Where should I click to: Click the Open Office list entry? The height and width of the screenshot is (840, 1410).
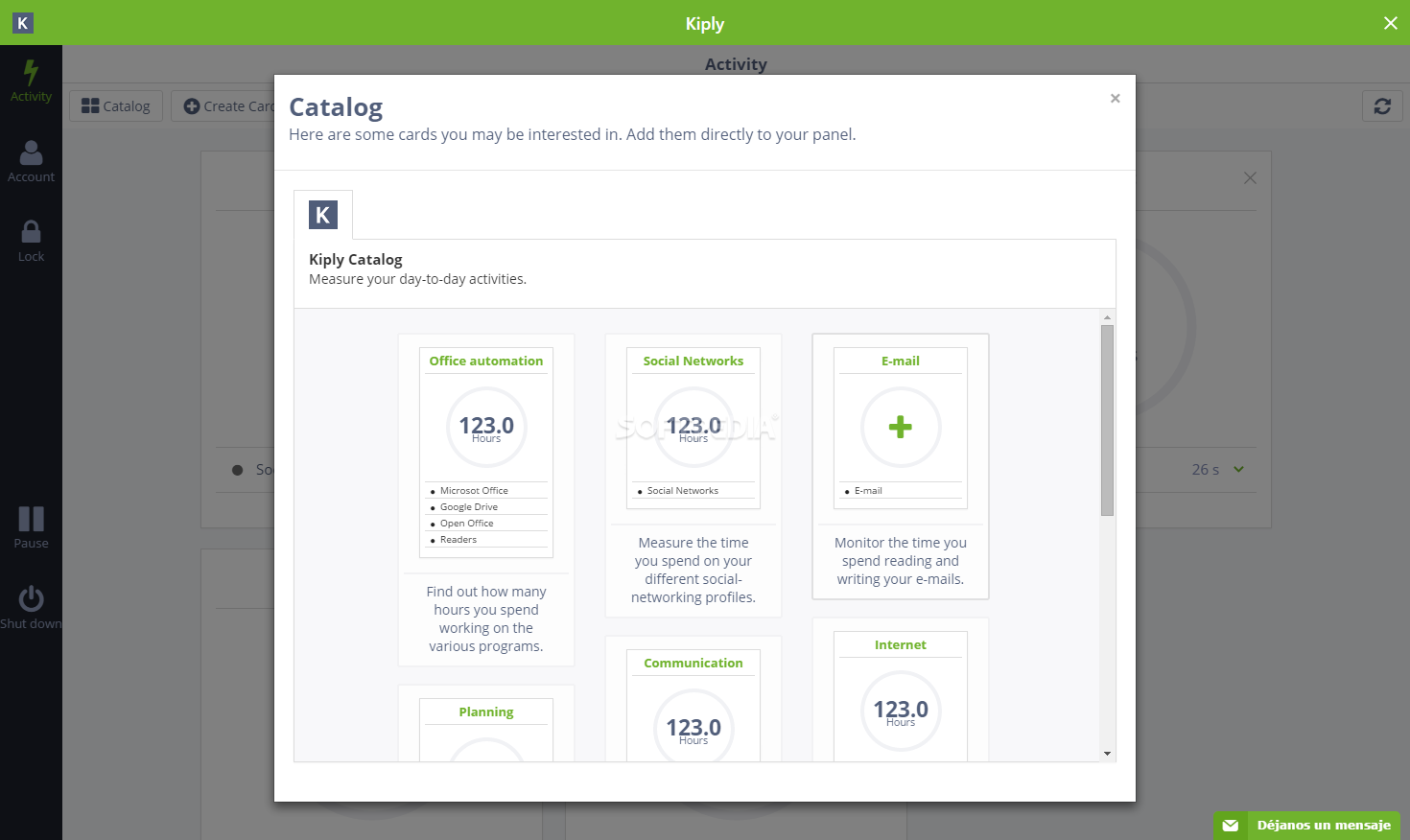pos(466,523)
